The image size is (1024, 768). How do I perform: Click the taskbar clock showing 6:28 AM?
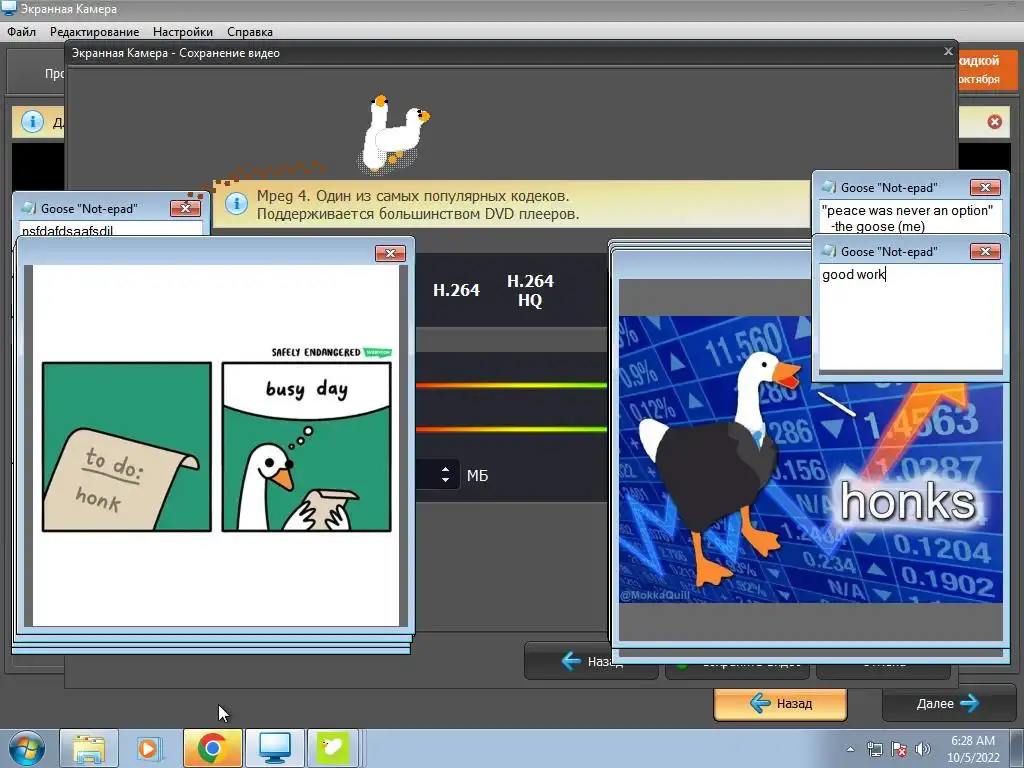pyautogui.click(x=973, y=749)
